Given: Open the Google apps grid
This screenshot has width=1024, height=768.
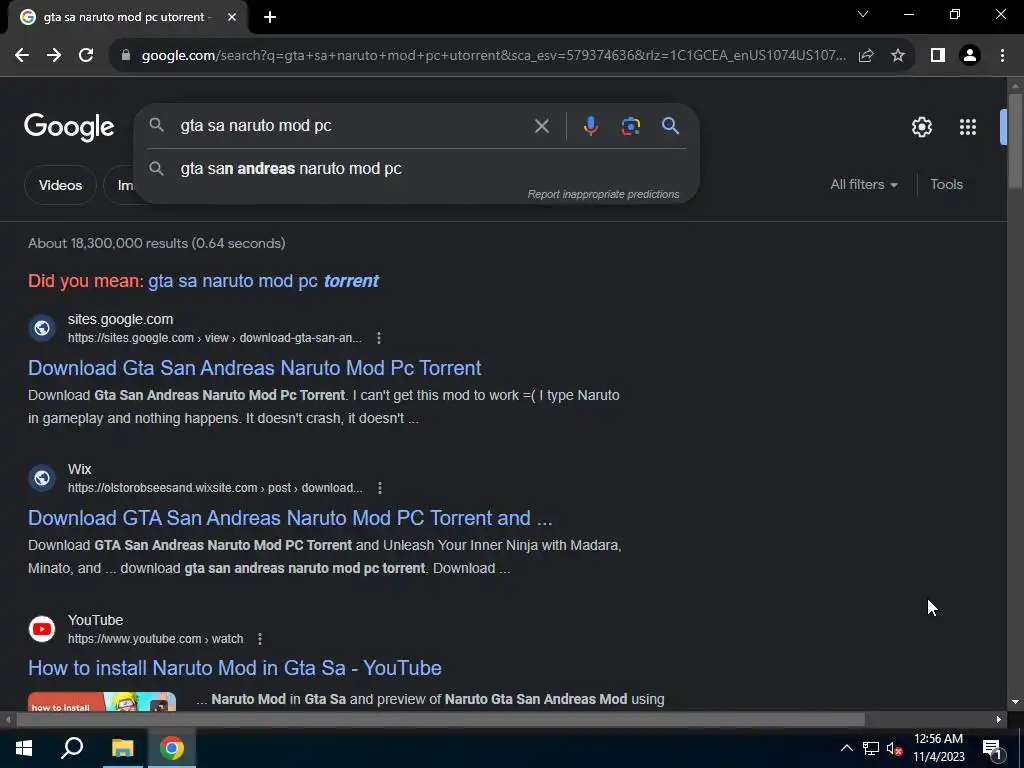Looking at the screenshot, I should [x=968, y=127].
